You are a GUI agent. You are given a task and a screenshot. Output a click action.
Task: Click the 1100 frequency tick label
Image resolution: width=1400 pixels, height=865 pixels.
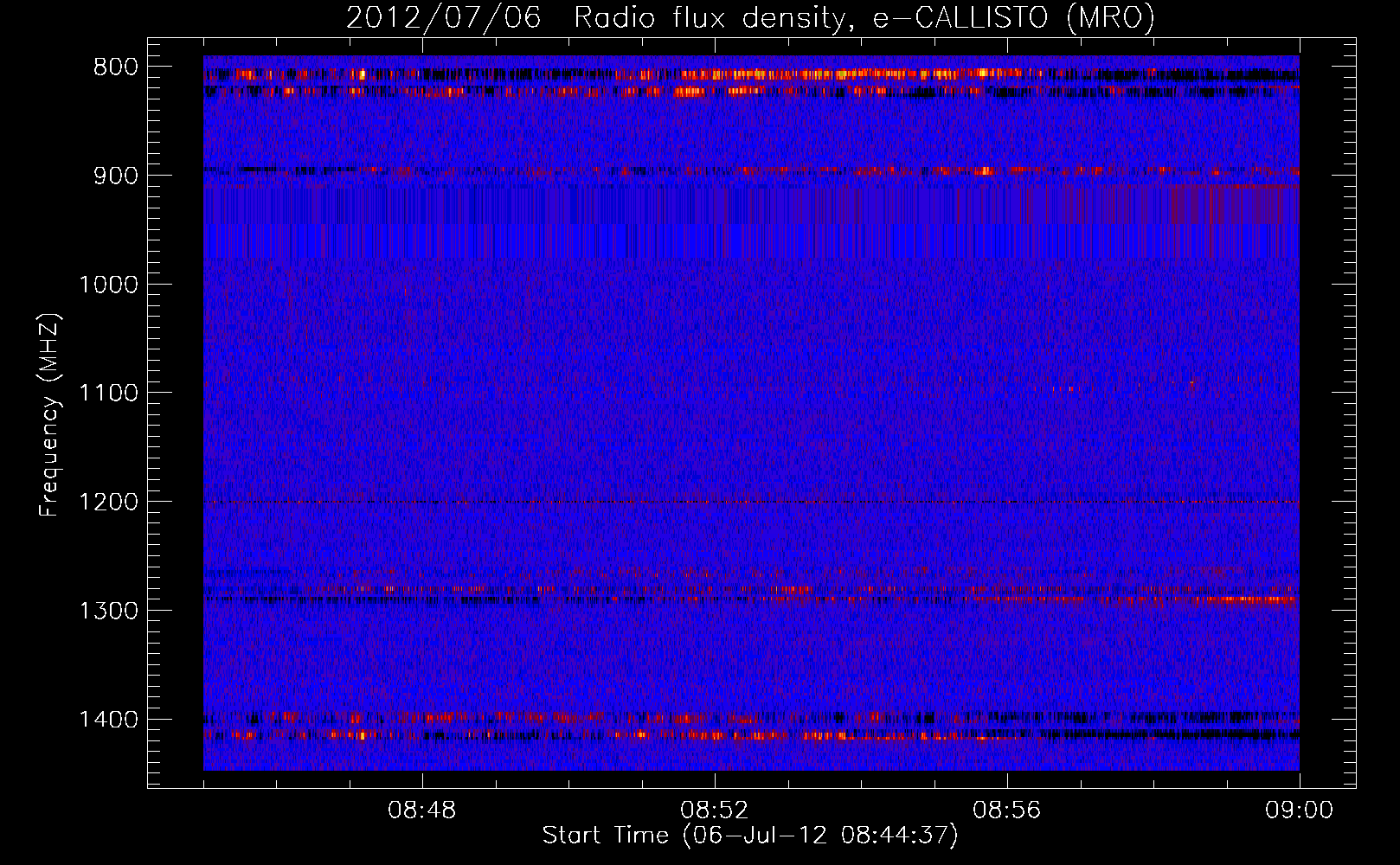point(109,394)
